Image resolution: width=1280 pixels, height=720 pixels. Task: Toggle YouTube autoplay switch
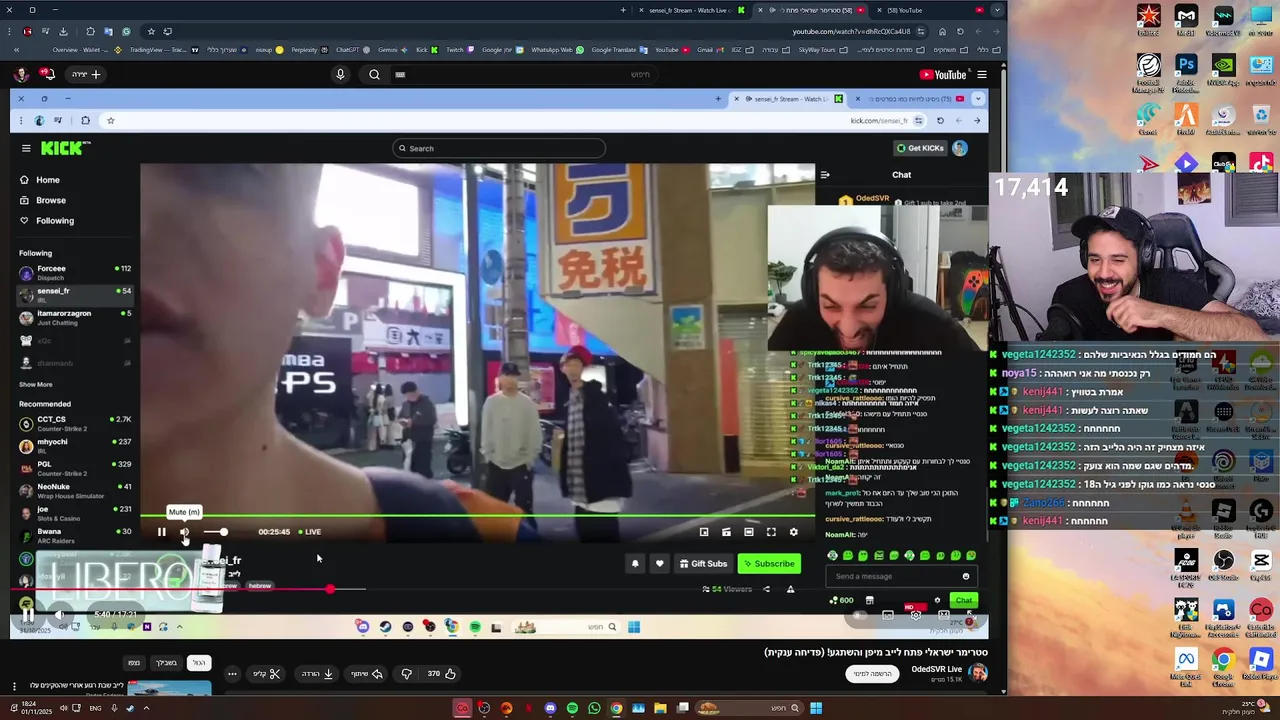point(861,615)
